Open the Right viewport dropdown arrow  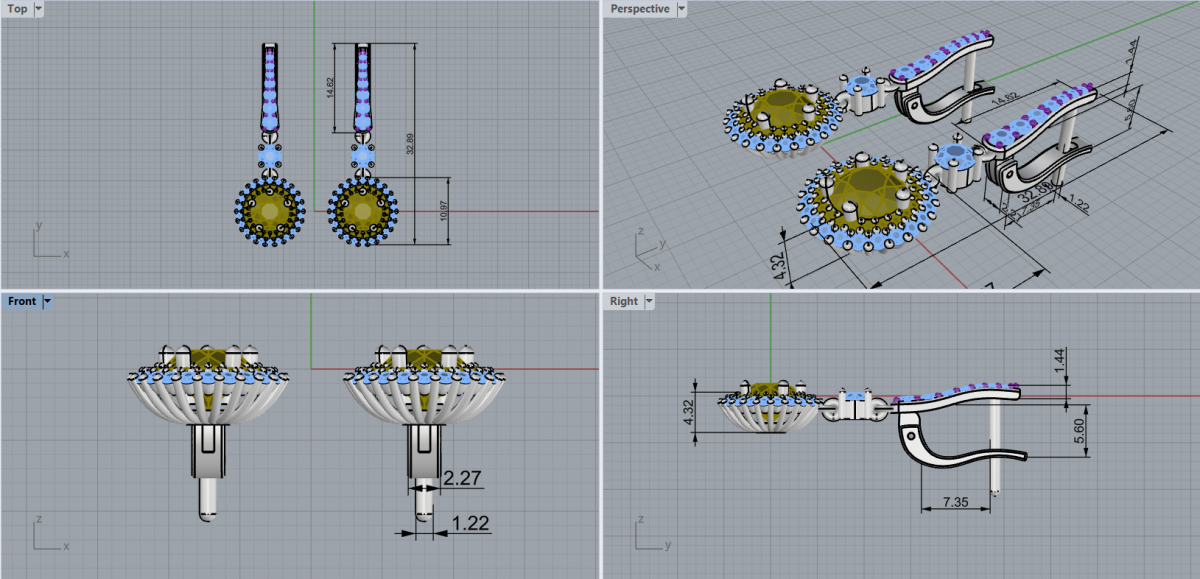649,301
